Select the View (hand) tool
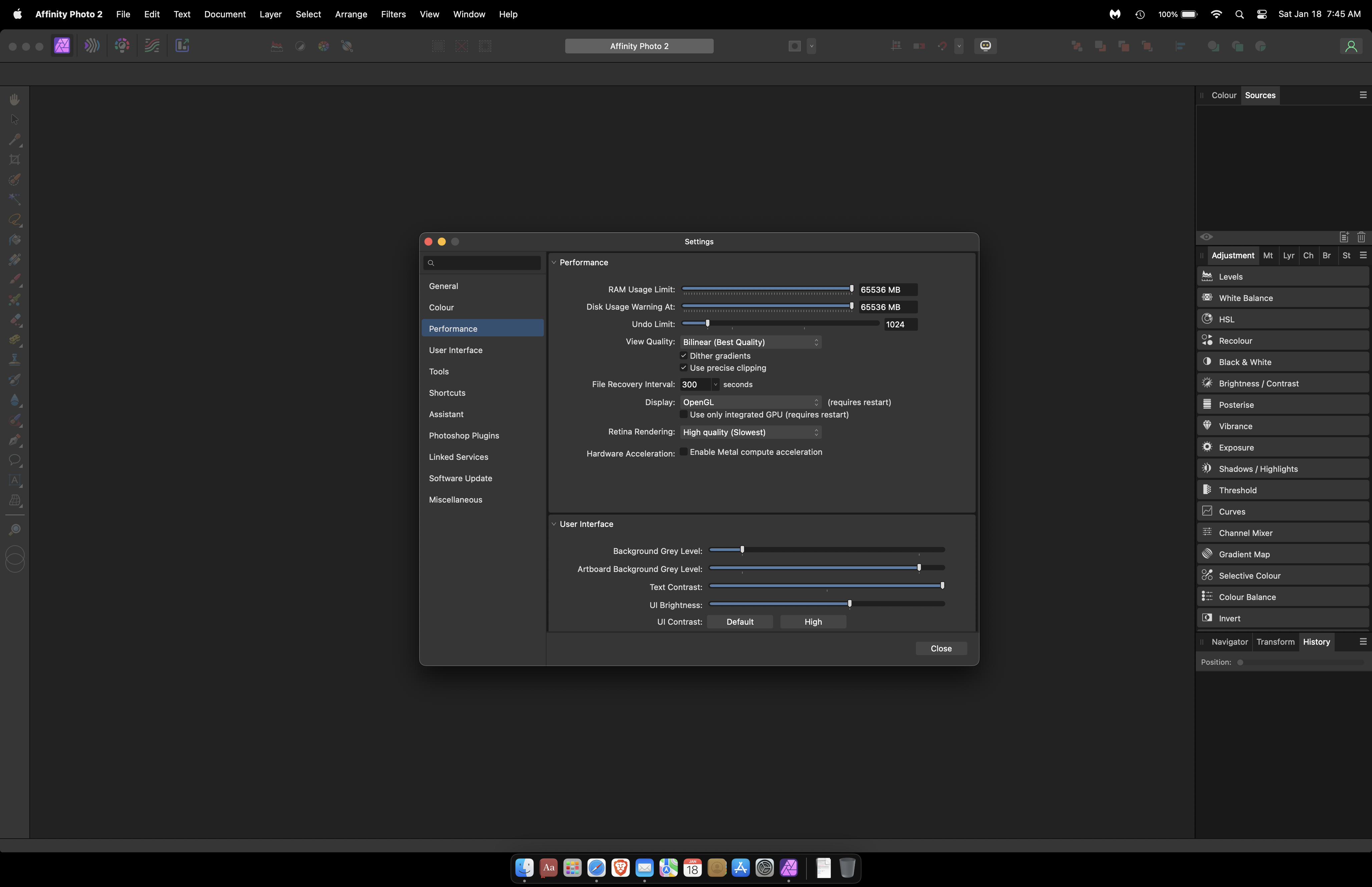This screenshot has height=887, width=1372. coord(15,100)
